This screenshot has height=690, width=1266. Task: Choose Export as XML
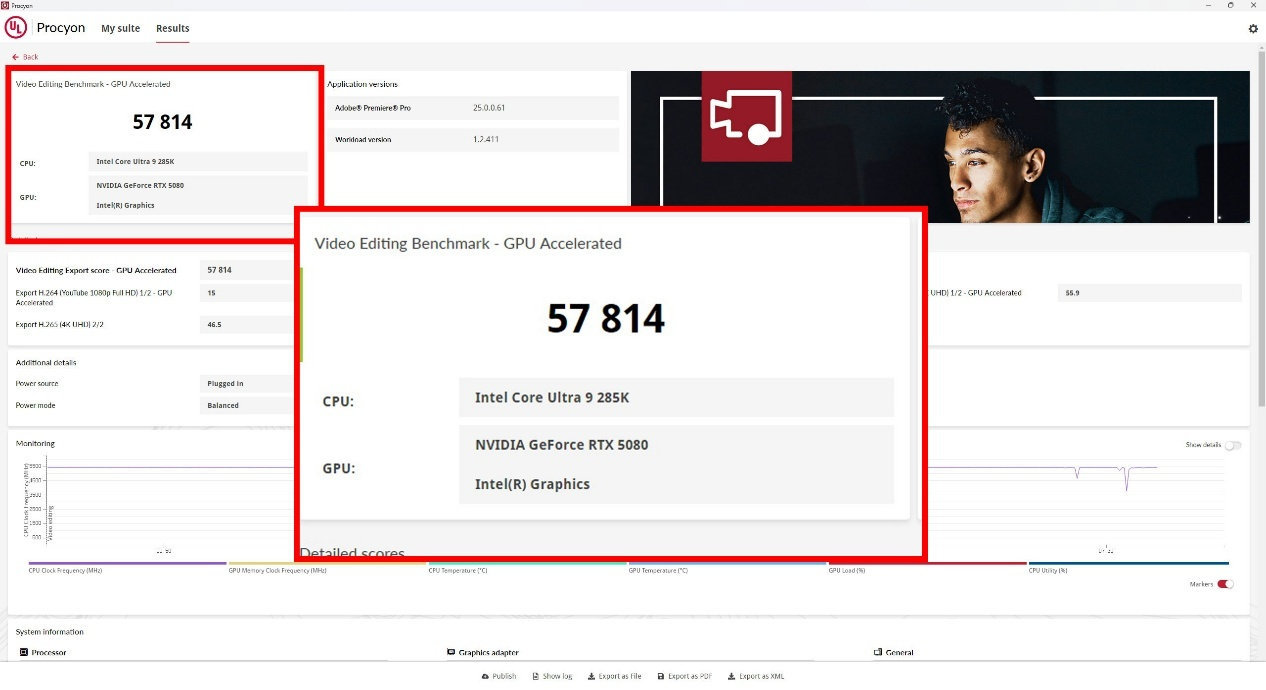(756, 676)
